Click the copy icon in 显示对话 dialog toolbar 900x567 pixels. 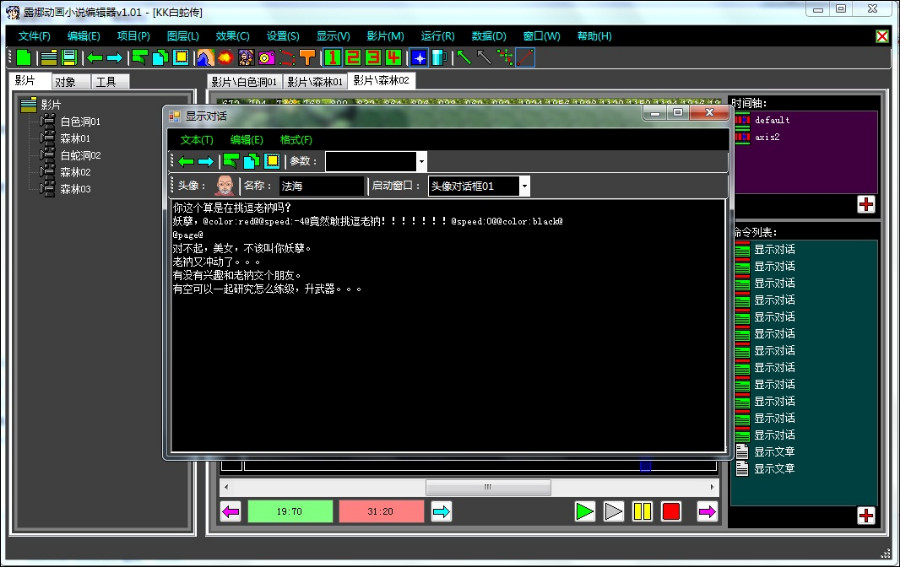251,161
